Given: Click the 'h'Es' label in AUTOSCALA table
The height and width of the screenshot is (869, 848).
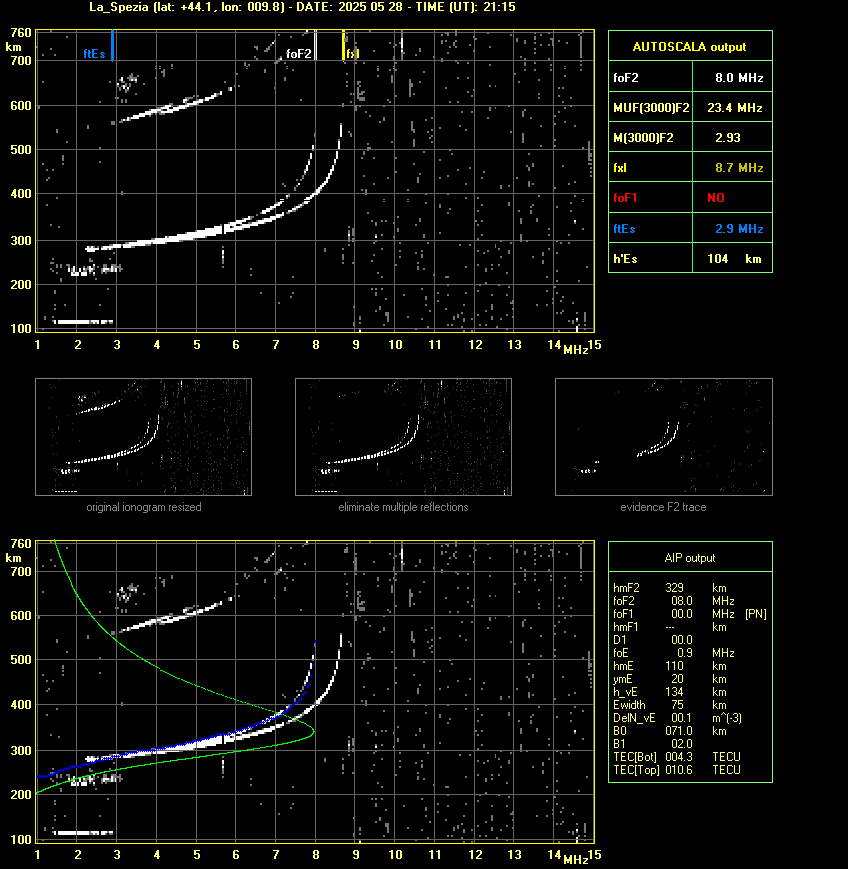Looking at the screenshot, I should pyautogui.click(x=625, y=258).
